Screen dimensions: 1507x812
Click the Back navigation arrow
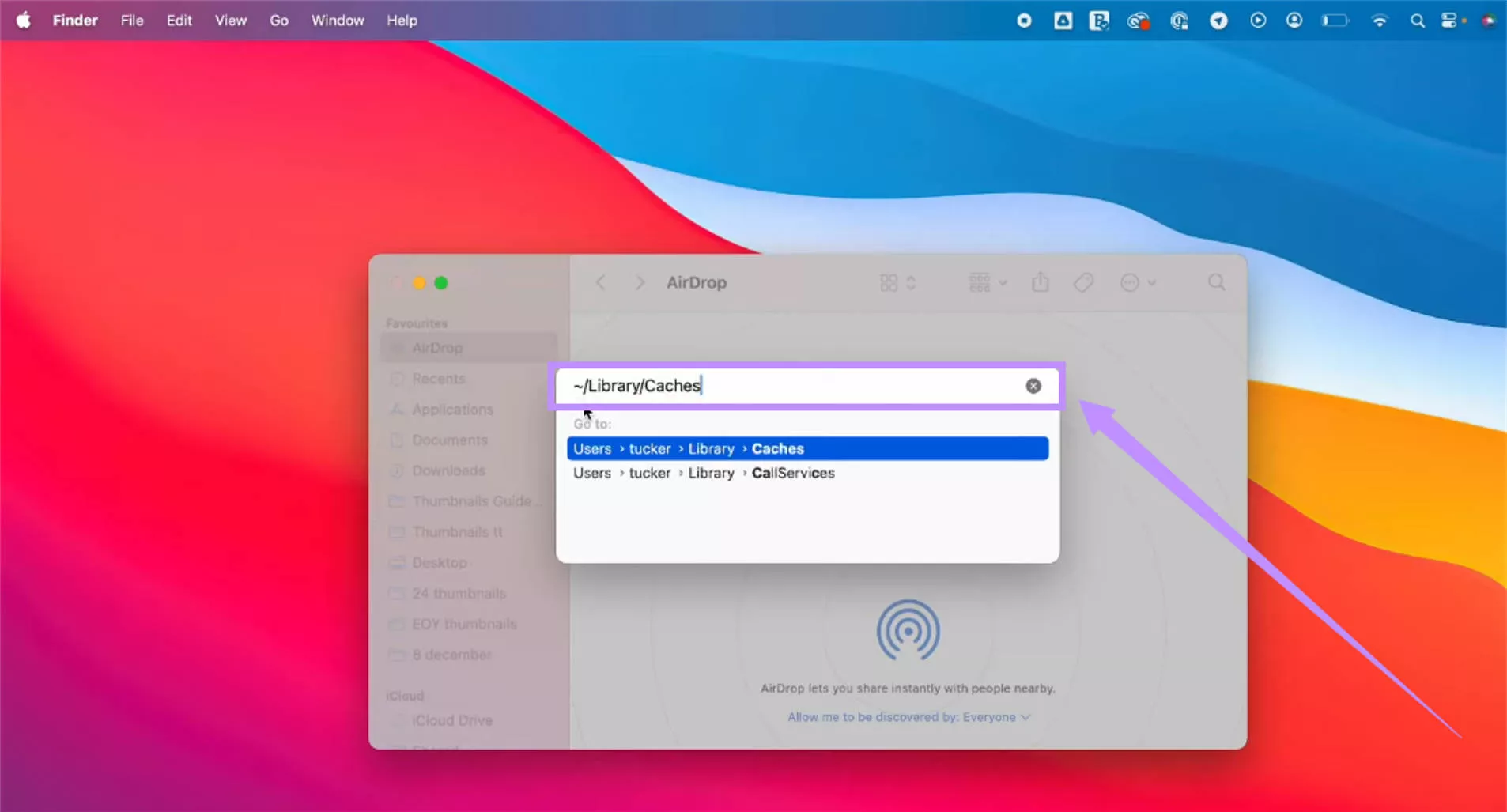(x=601, y=282)
